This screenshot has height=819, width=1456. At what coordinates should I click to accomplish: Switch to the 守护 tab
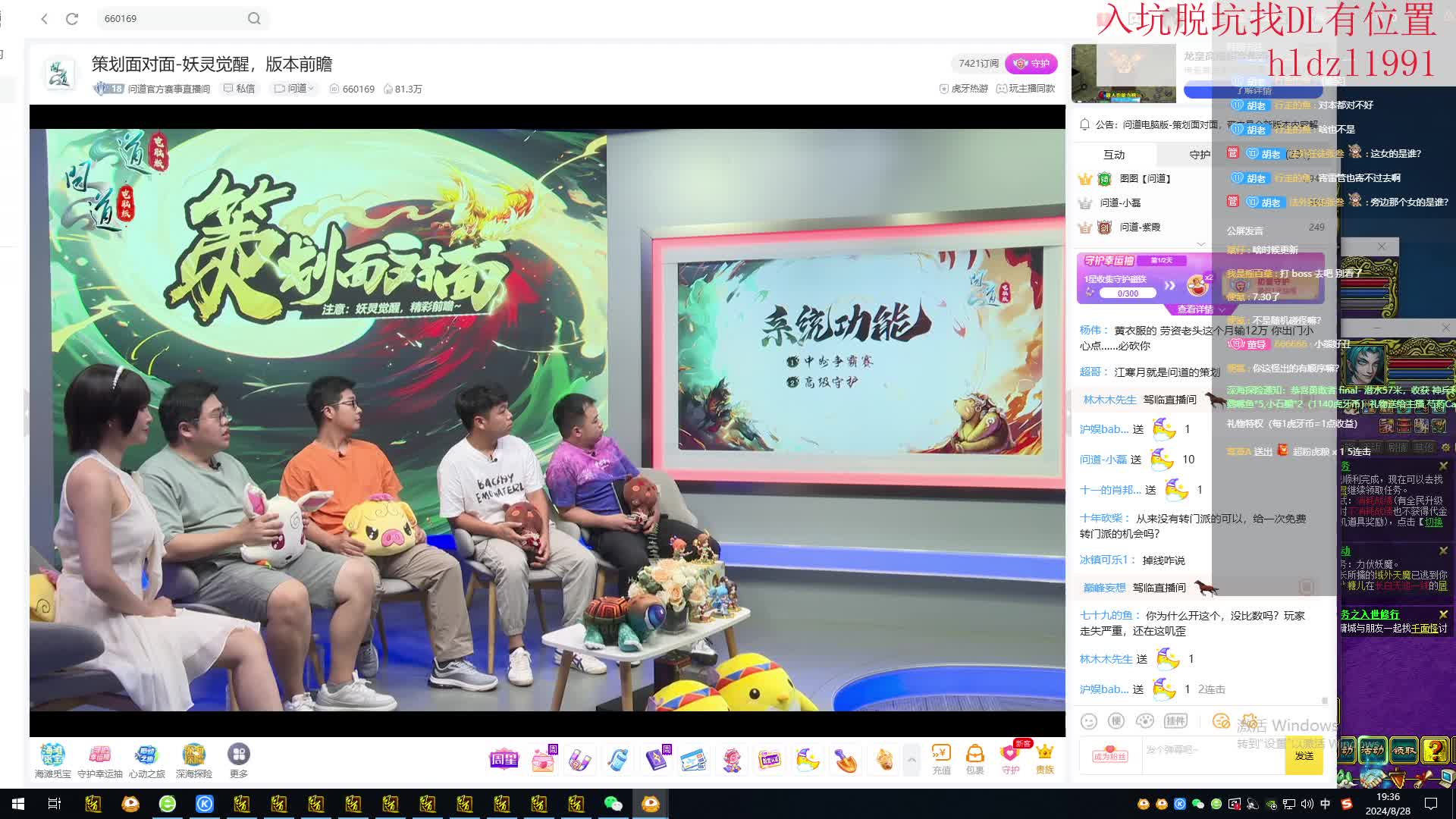[x=1200, y=155]
